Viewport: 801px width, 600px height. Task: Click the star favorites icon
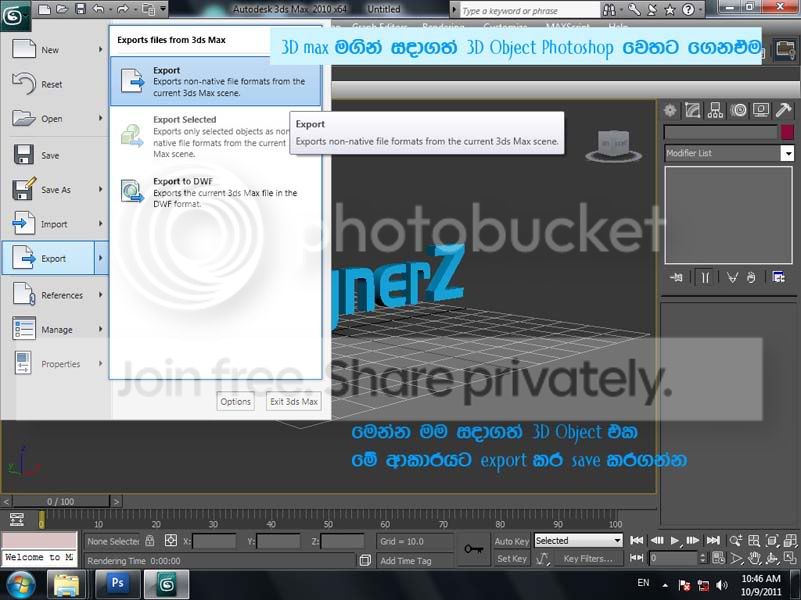[x=670, y=10]
